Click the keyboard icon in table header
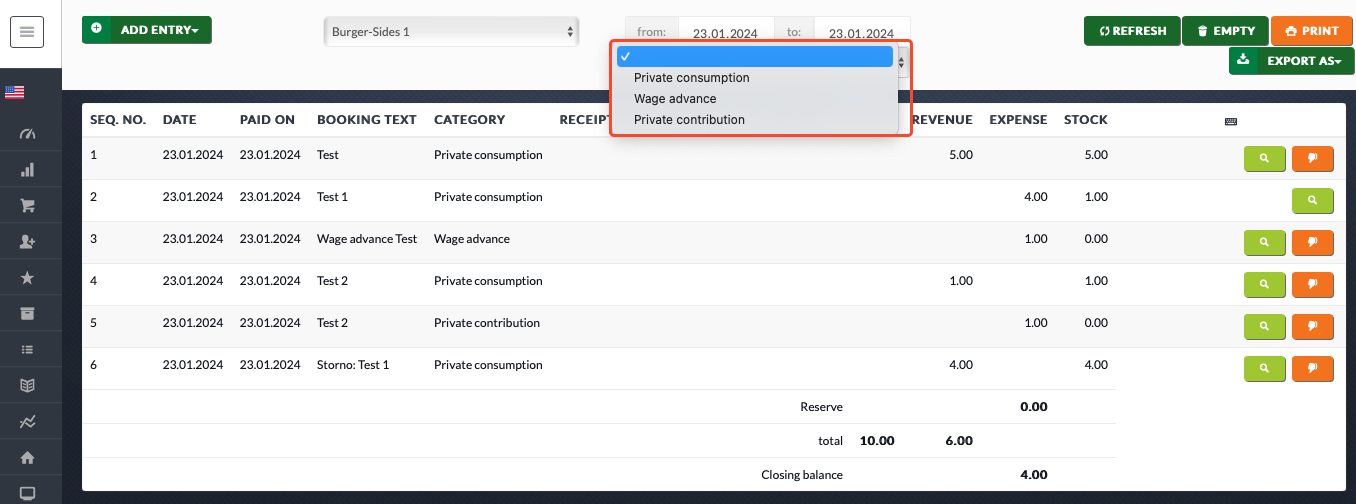This screenshot has width=1356, height=504. (x=1230, y=121)
